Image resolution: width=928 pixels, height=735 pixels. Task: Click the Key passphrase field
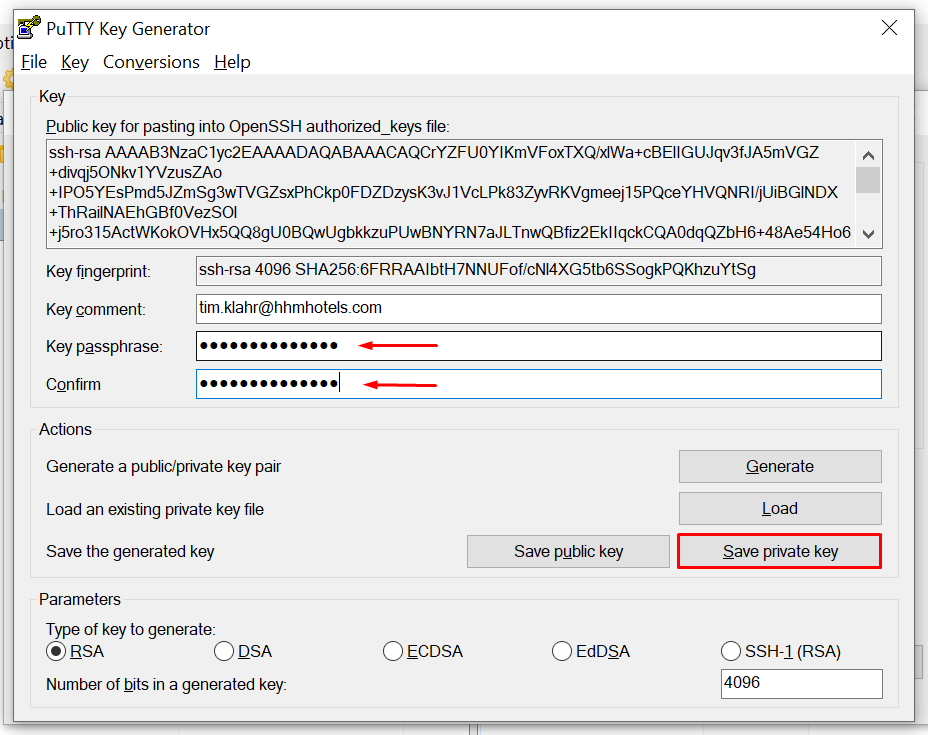[x=539, y=346]
